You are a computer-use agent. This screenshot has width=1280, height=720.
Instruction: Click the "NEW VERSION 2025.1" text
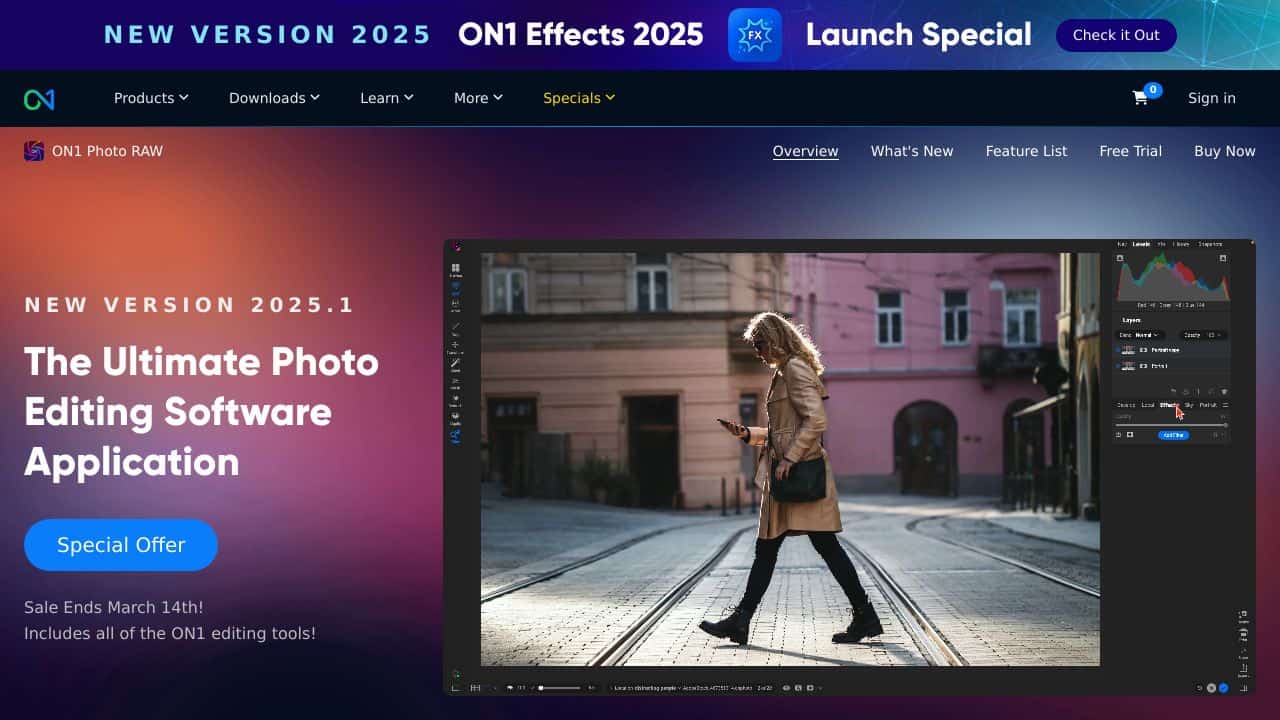click(x=190, y=305)
